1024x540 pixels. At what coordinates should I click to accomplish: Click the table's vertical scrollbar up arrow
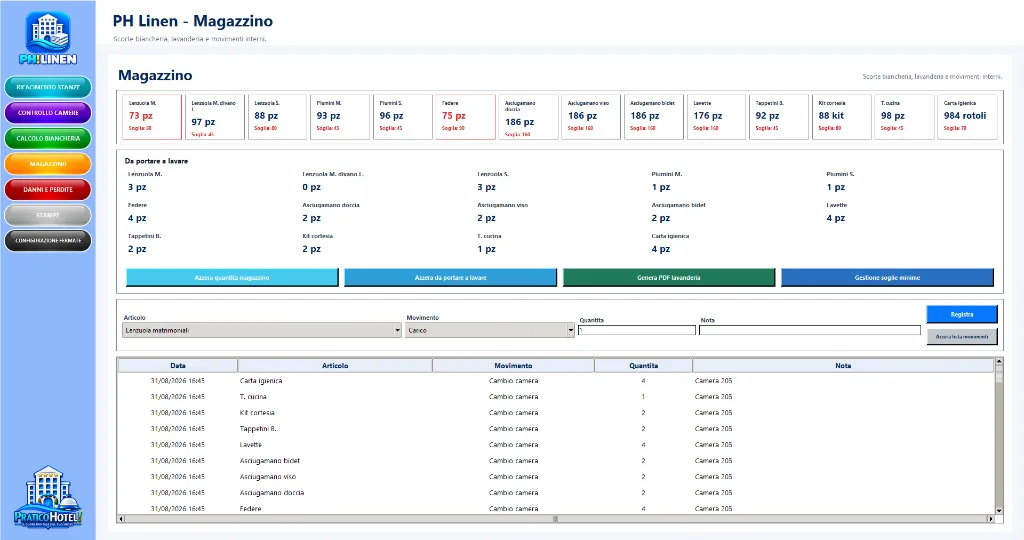click(999, 361)
